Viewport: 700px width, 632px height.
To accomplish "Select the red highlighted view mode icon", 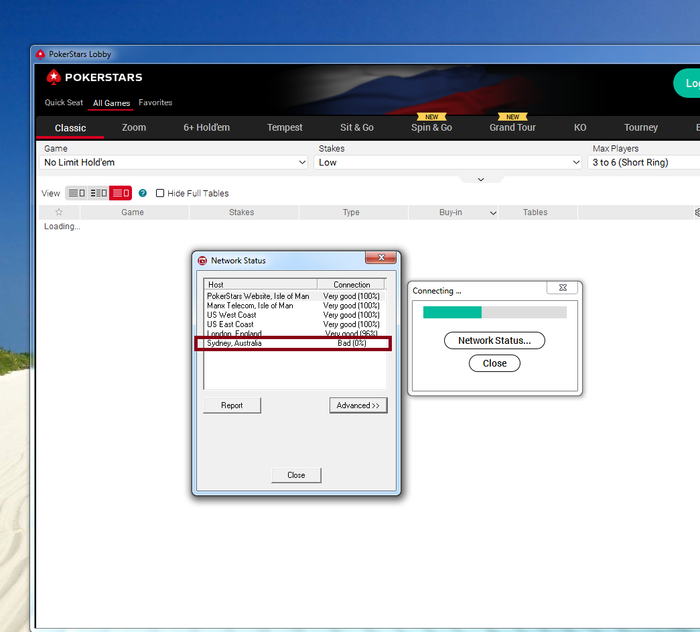I will [x=121, y=193].
